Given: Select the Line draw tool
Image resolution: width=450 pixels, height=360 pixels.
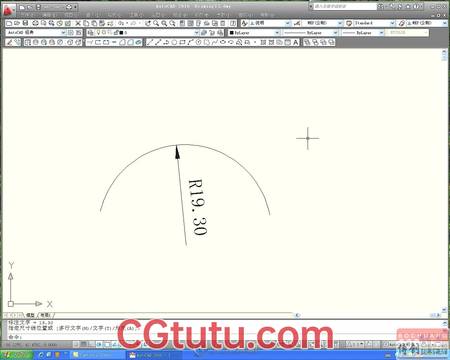Looking at the screenshot, I should click(x=150, y=42).
